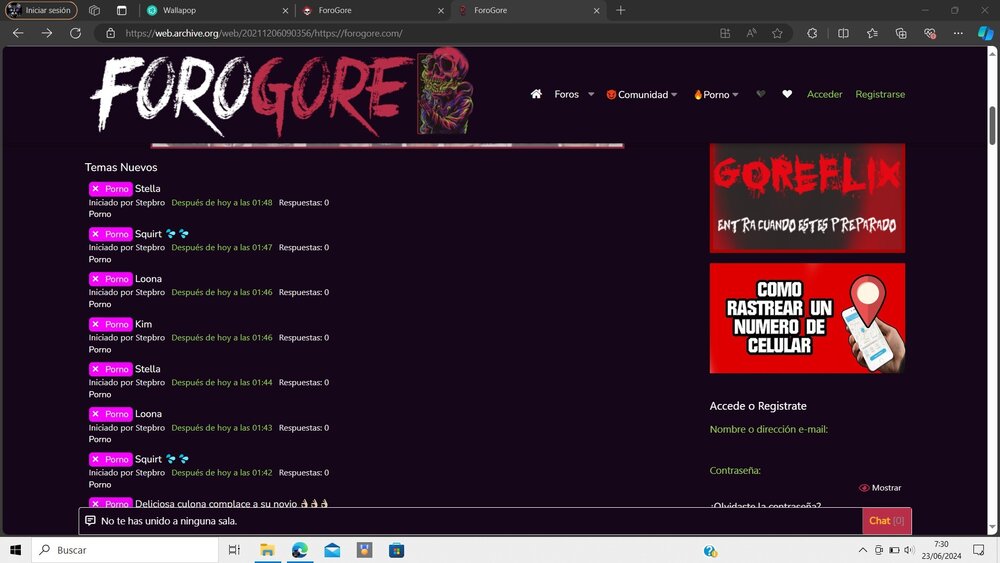Expand the Foros dropdown arrow
1000x563 pixels.
coord(591,94)
